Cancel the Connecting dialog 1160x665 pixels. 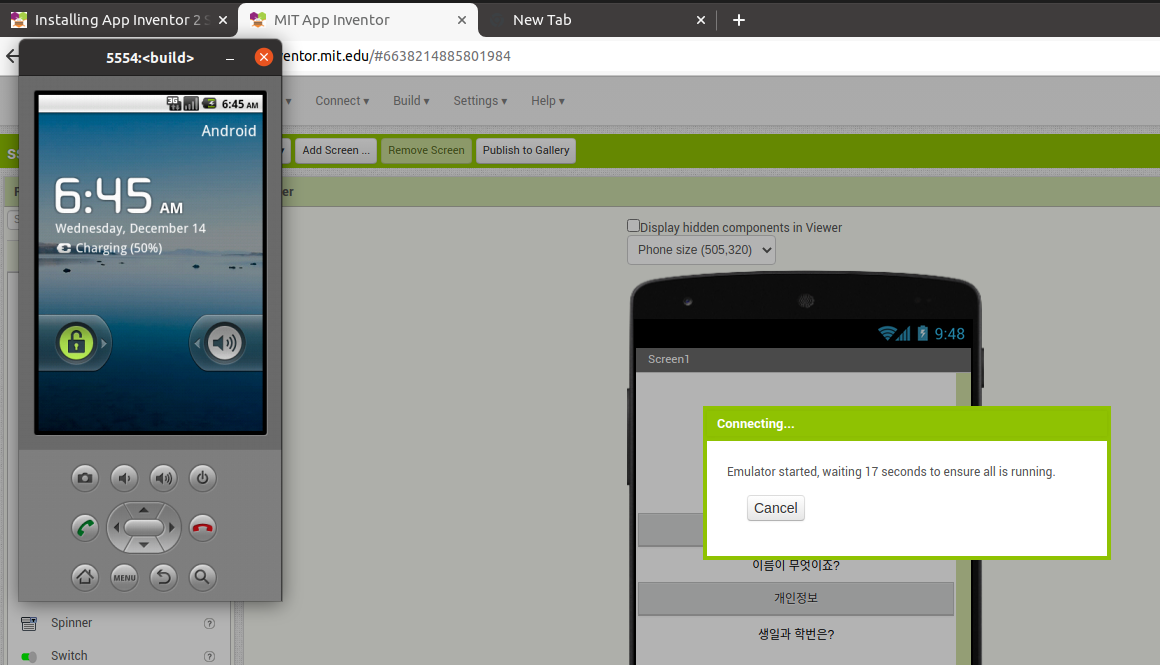(x=775, y=508)
